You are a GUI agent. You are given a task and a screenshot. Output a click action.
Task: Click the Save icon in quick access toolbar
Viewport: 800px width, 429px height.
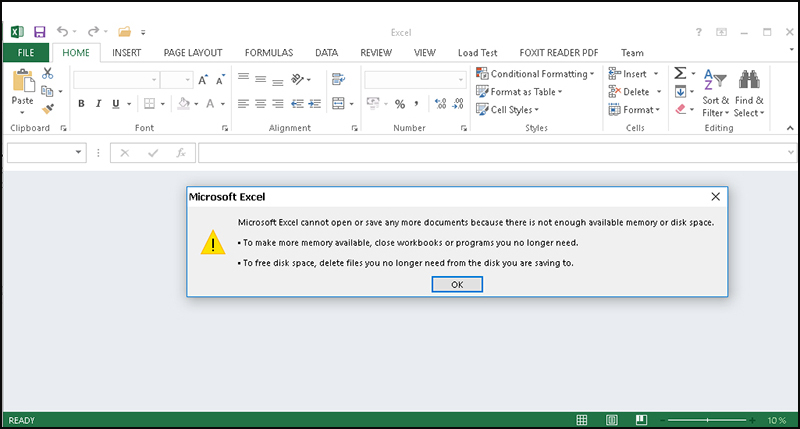tap(40, 33)
